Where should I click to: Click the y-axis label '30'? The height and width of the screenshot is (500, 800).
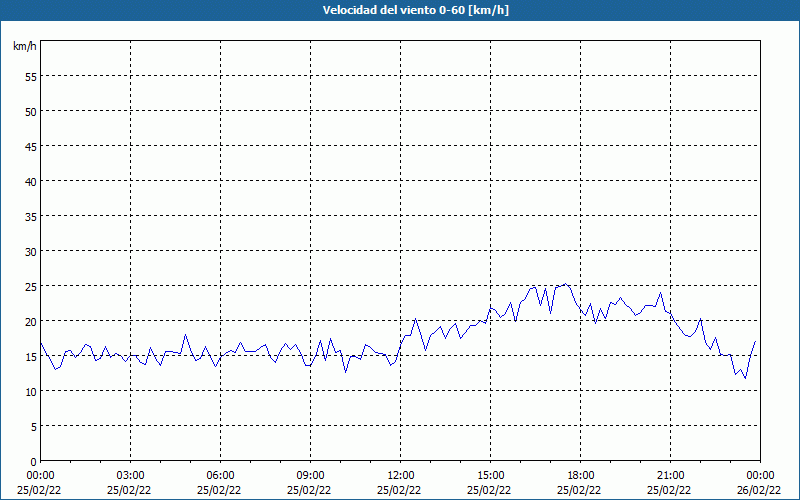coord(31,252)
